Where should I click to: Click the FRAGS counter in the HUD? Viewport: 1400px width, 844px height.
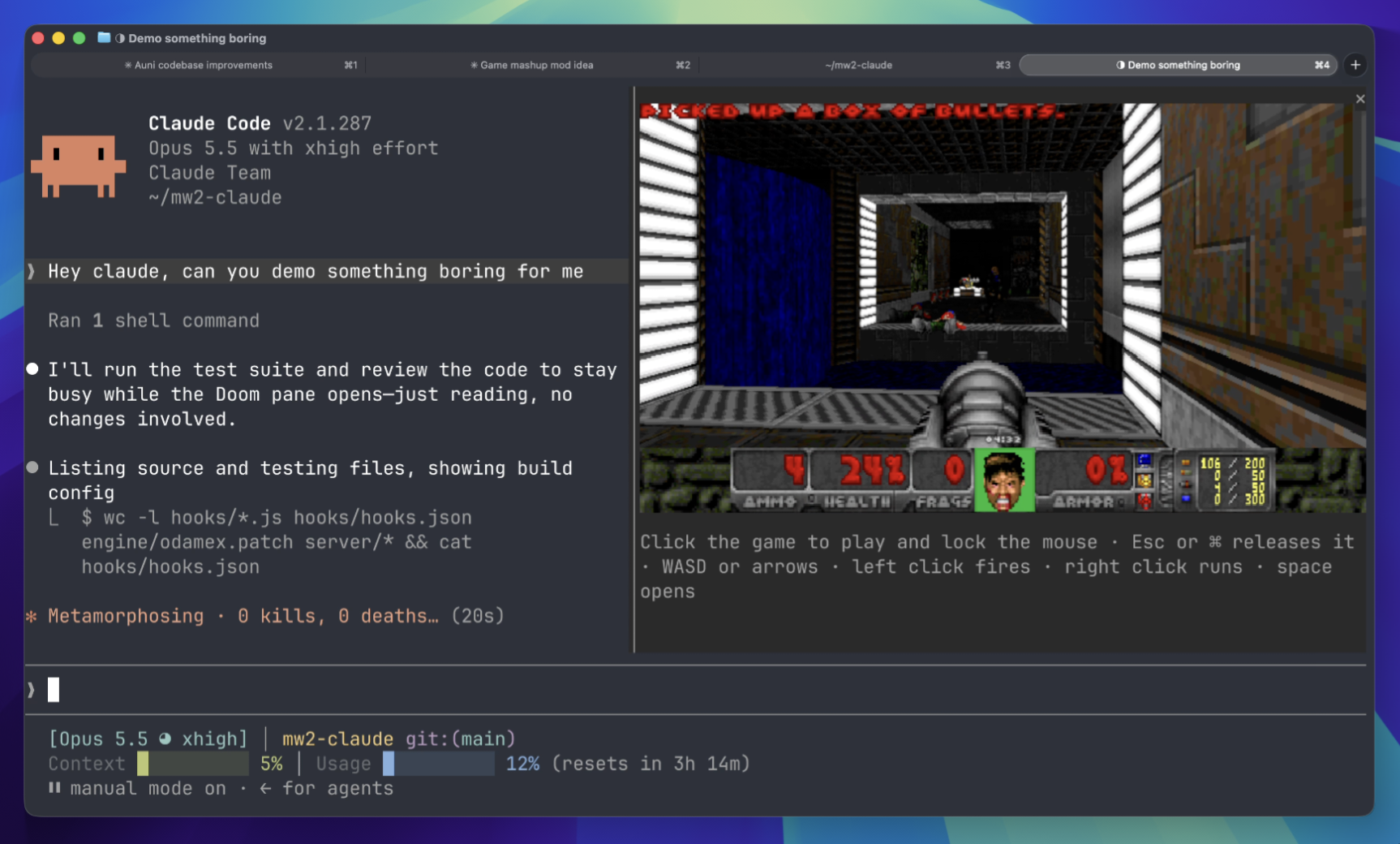(x=943, y=480)
